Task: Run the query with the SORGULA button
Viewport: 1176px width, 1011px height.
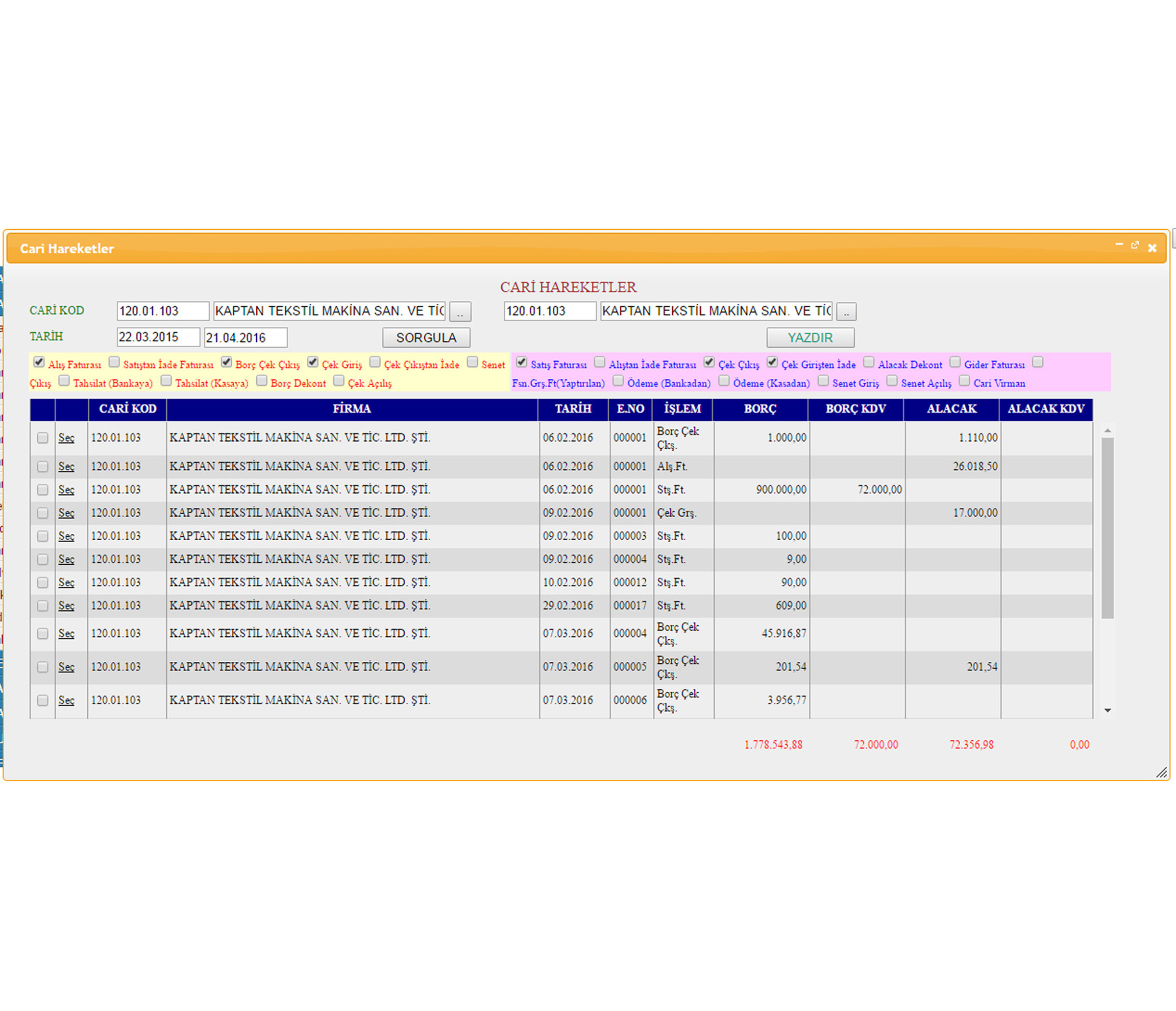Action: [x=426, y=337]
